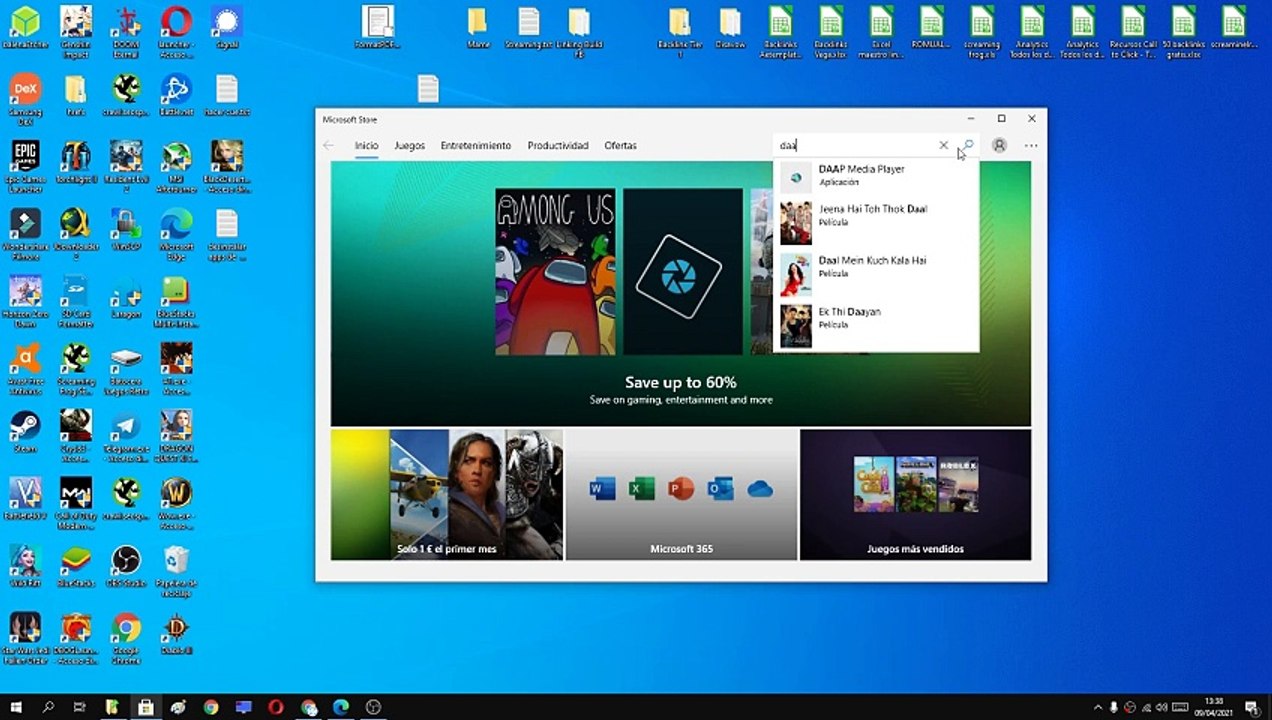The image size is (1272, 720).
Task: Select the Epic Games Launcher desktop icon
Action: [x=25, y=166]
